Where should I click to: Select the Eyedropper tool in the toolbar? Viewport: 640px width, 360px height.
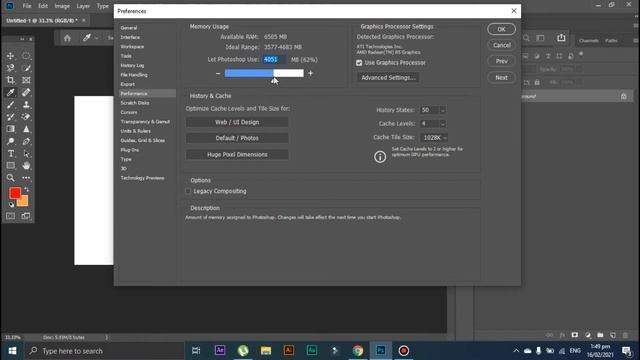point(11,92)
